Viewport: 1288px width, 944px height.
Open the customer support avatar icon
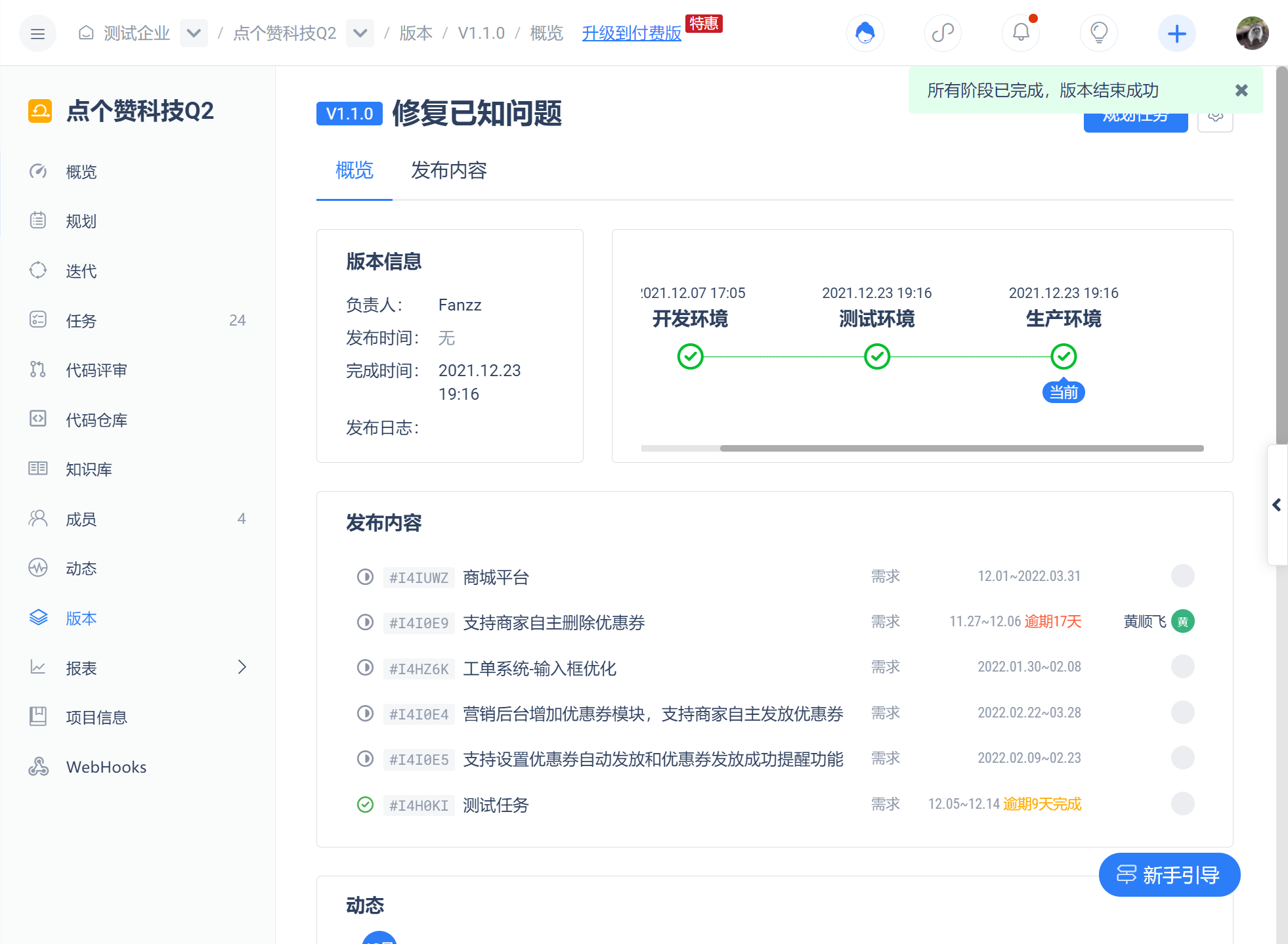(x=865, y=33)
